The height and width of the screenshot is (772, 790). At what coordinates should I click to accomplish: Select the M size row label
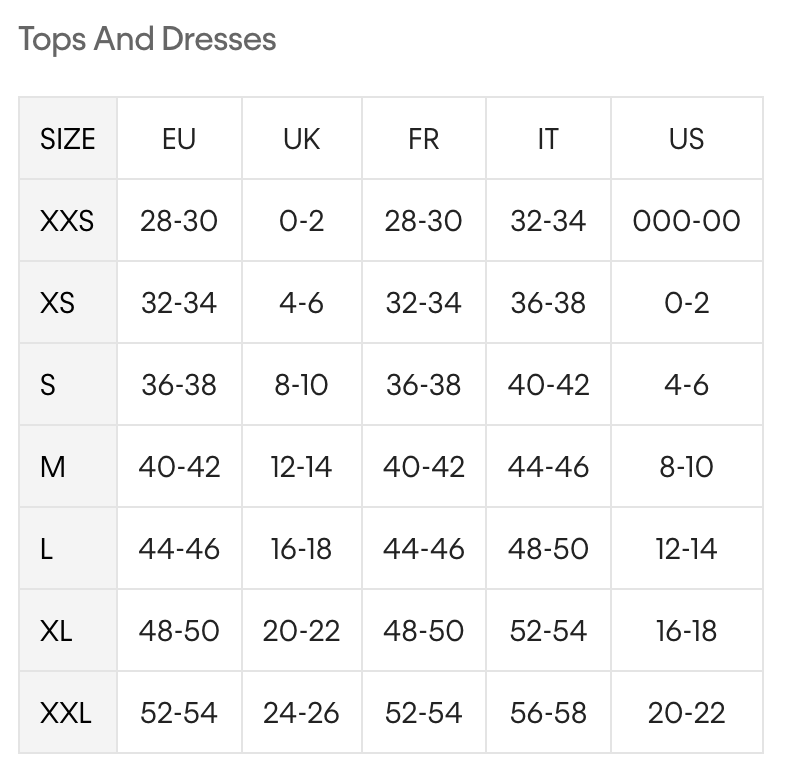coord(53,467)
